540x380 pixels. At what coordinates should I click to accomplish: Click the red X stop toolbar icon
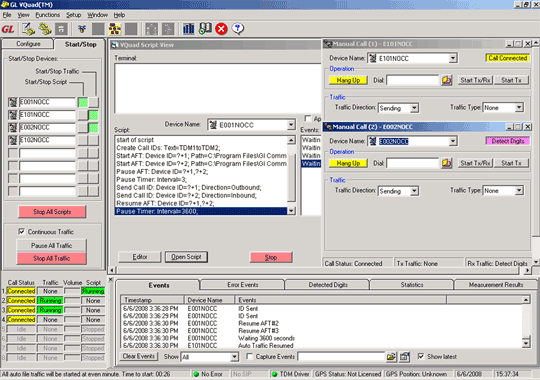[x=221, y=29]
